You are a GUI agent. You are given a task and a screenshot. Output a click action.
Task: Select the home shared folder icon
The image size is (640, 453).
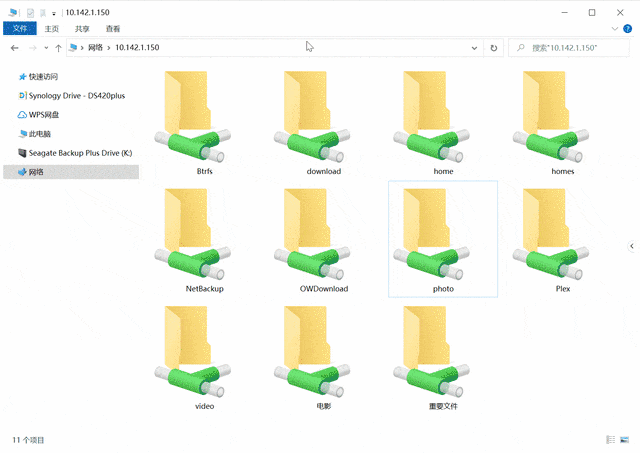coord(431,117)
